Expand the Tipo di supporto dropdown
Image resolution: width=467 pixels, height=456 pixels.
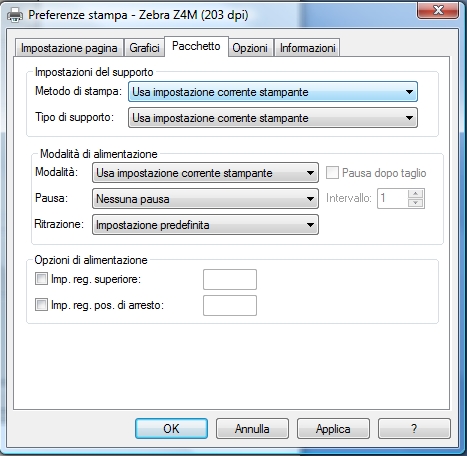[x=273, y=118]
